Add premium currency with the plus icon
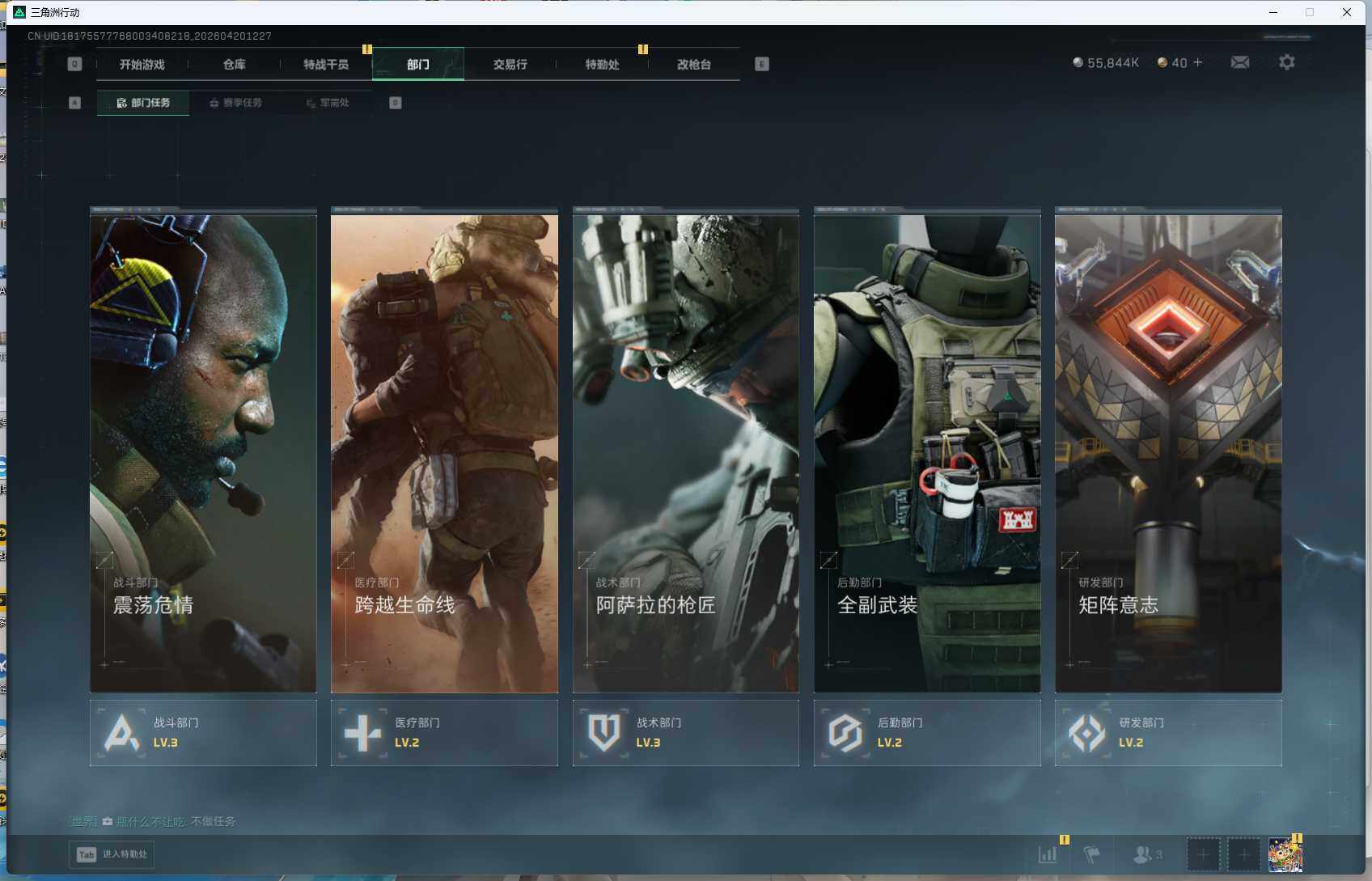Screen dimensions: 1372x881 [x=1198, y=62]
